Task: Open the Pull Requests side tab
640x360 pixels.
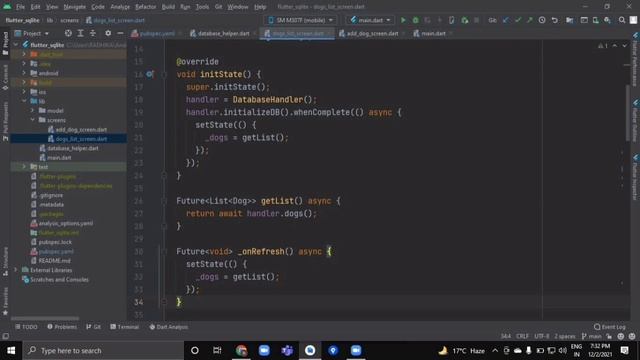Action: click(5, 121)
